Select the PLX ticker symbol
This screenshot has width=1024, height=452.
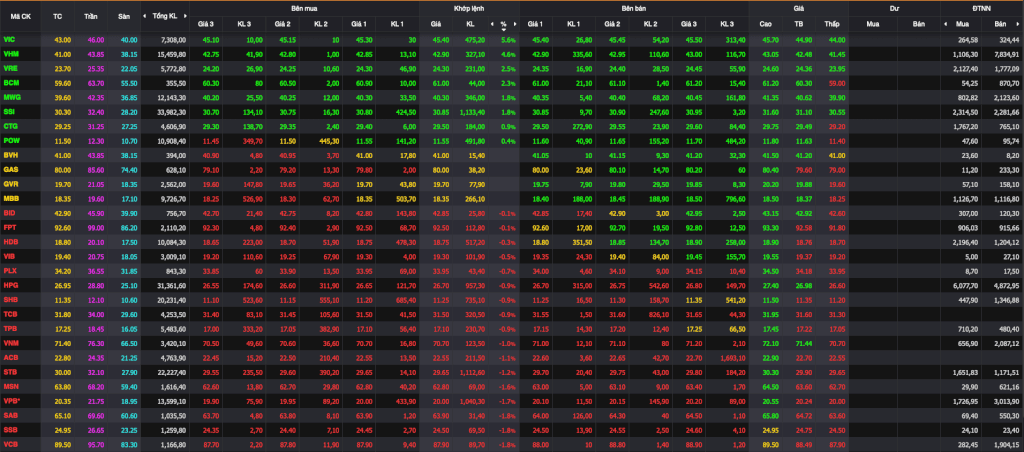point(10,270)
